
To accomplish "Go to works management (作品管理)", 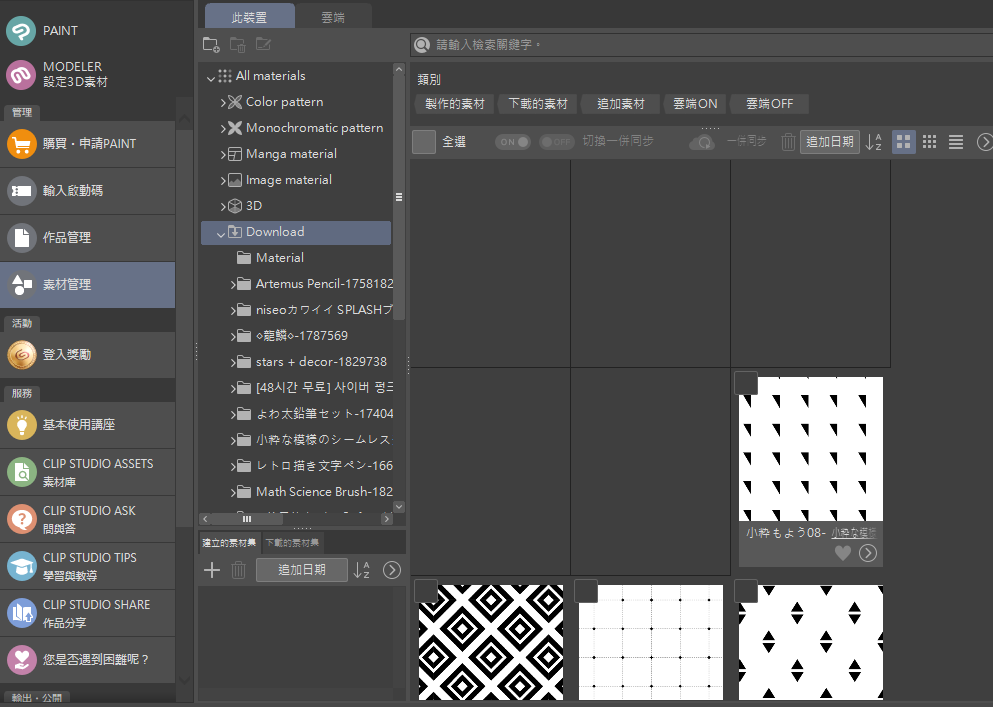I will click(x=87, y=238).
